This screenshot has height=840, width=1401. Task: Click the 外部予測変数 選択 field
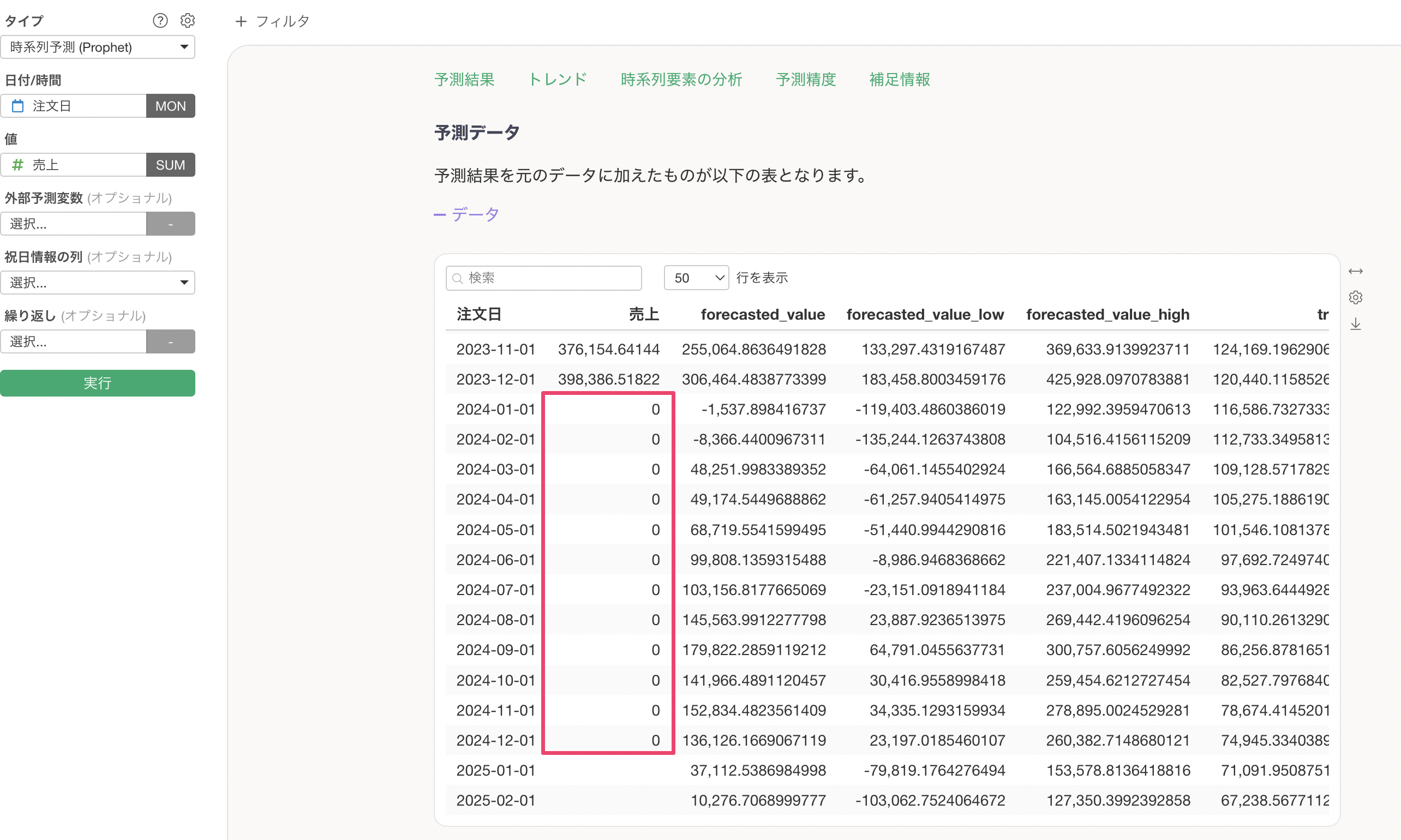click(x=73, y=224)
